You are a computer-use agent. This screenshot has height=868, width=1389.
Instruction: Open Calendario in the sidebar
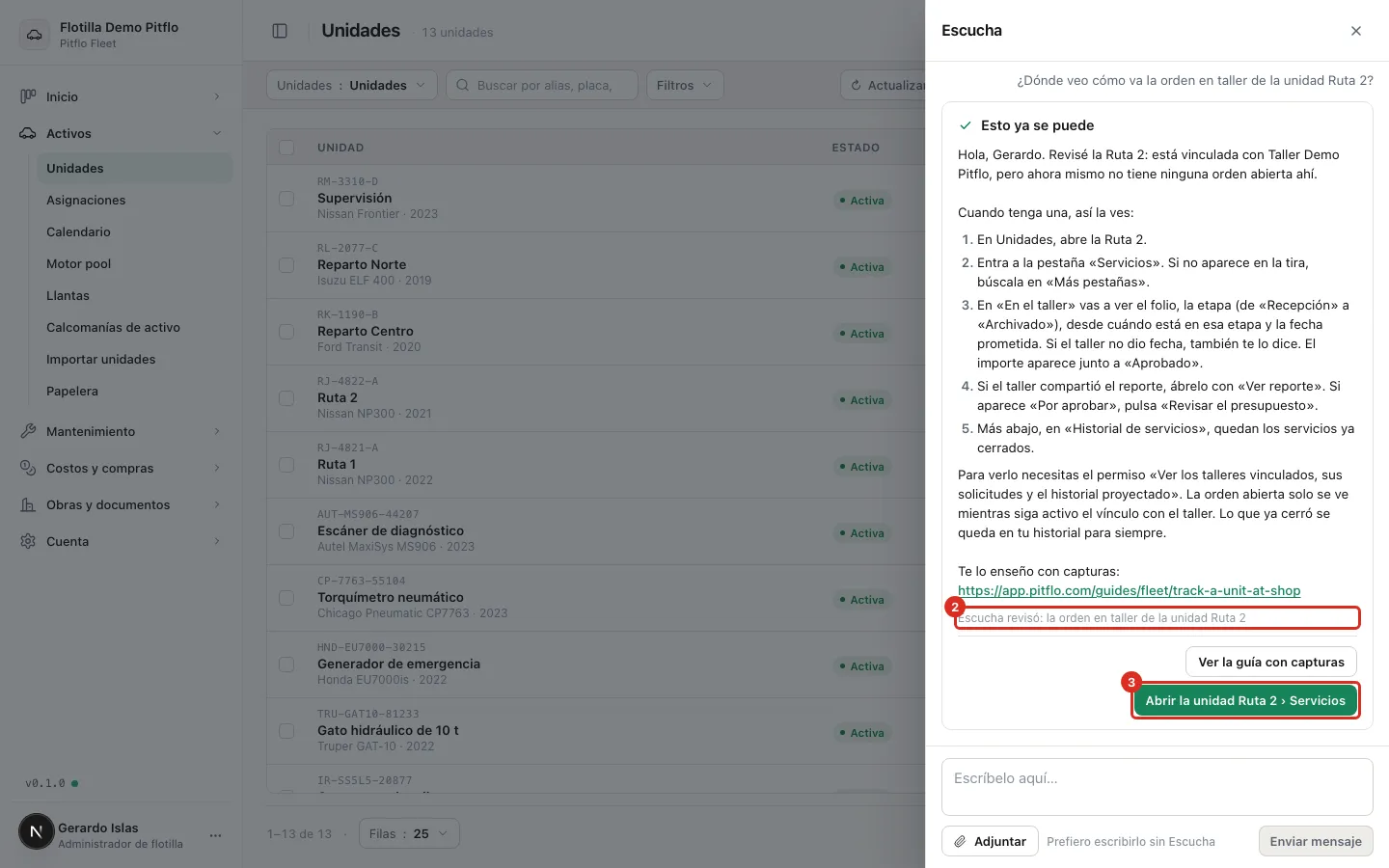point(134,231)
